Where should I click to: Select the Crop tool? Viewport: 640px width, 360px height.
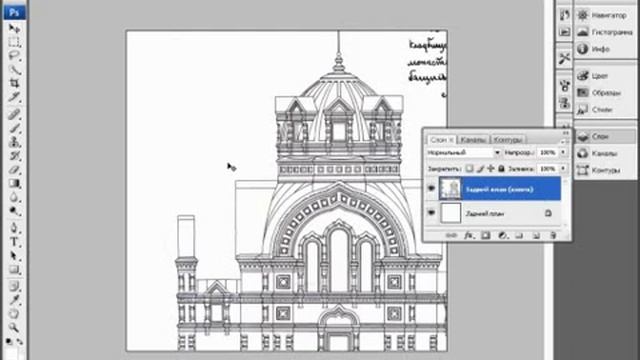click(15, 83)
